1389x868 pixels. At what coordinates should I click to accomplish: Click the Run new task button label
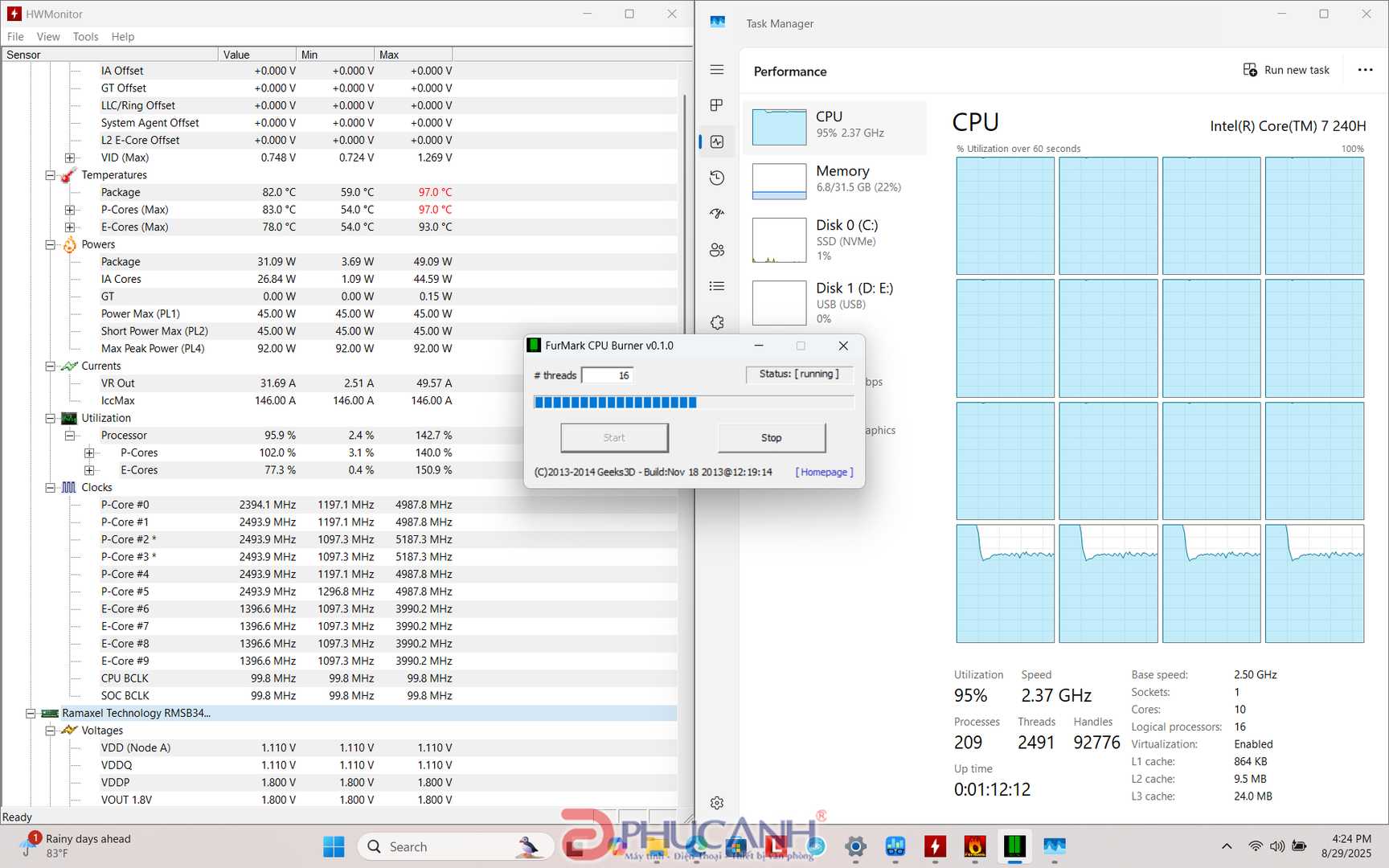click(x=1297, y=70)
